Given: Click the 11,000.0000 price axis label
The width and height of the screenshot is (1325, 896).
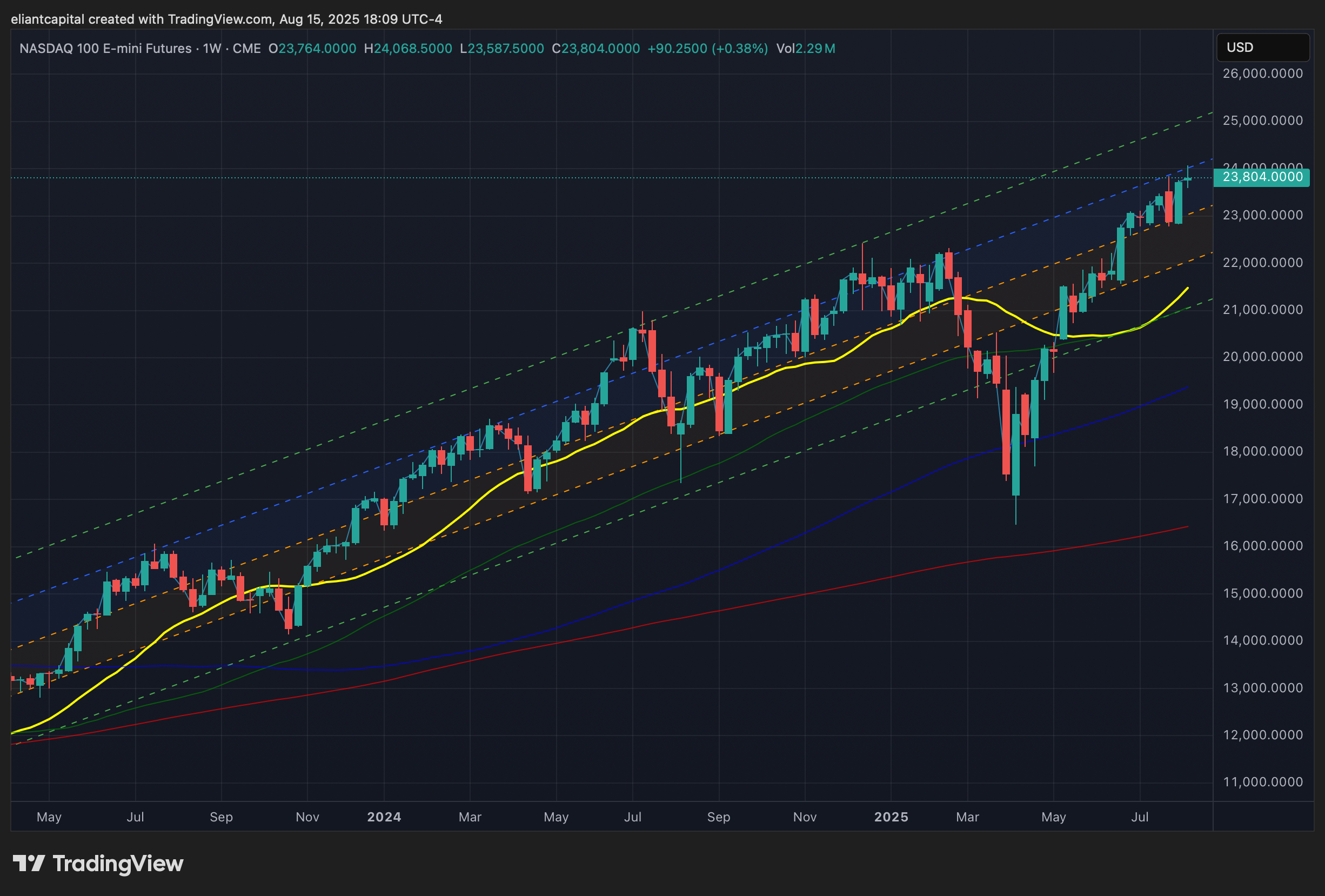Looking at the screenshot, I should click(1262, 782).
